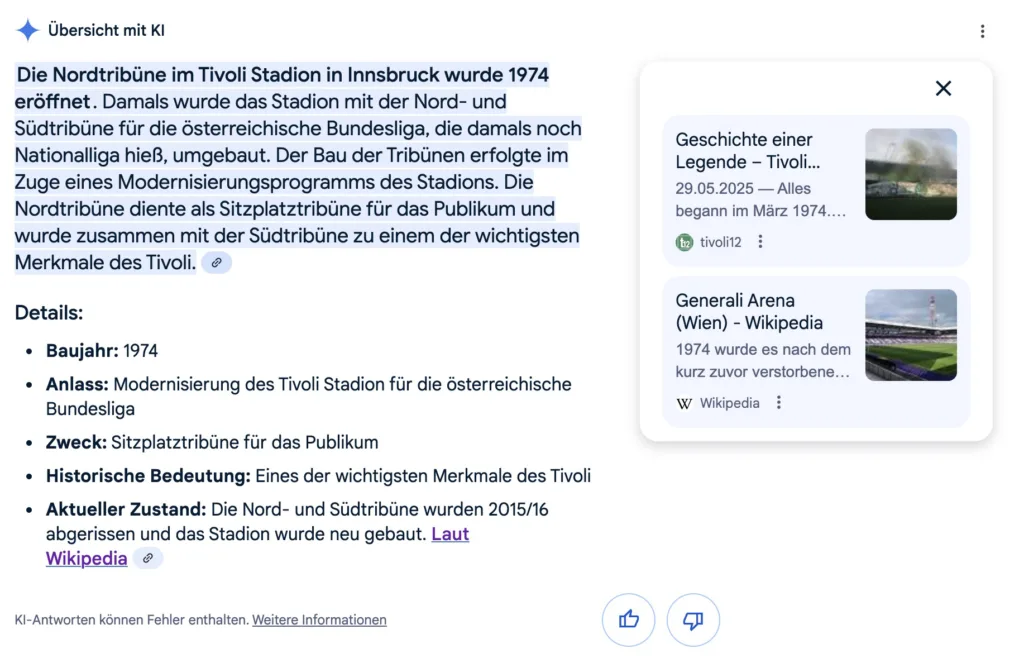This screenshot has width=1024, height=658.
Task: Click the tivoli12 green favicon
Action: coord(684,243)
